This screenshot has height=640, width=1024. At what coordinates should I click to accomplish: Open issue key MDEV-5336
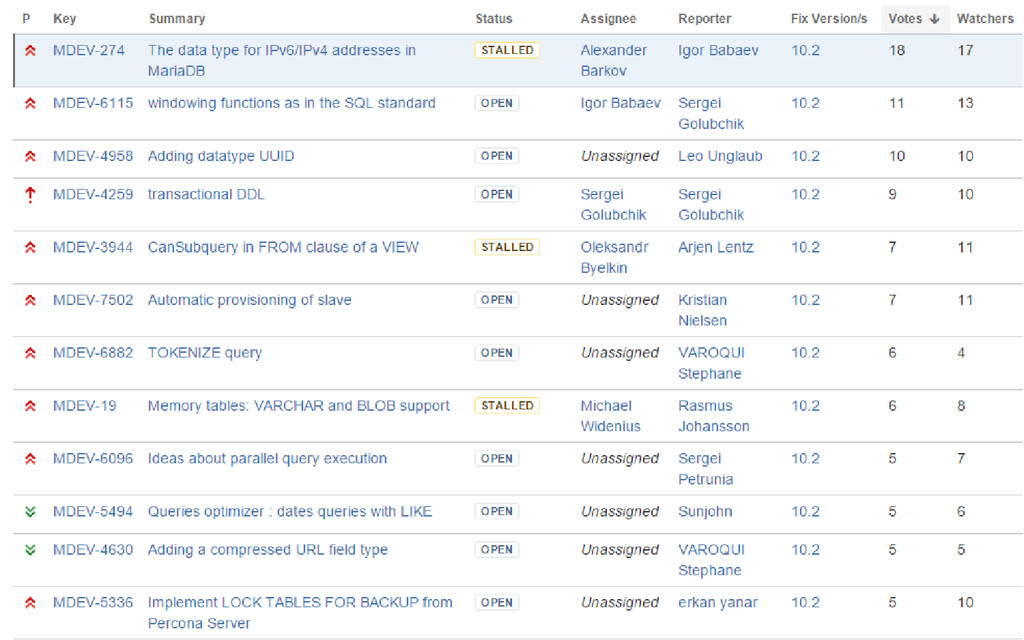[x=93, y=603]
